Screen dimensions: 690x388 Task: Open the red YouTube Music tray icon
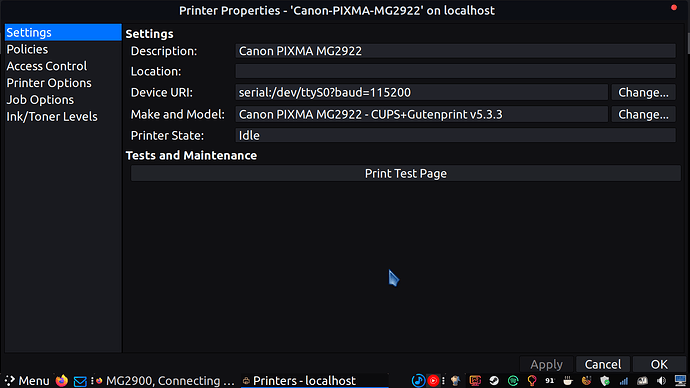point(433,381)
